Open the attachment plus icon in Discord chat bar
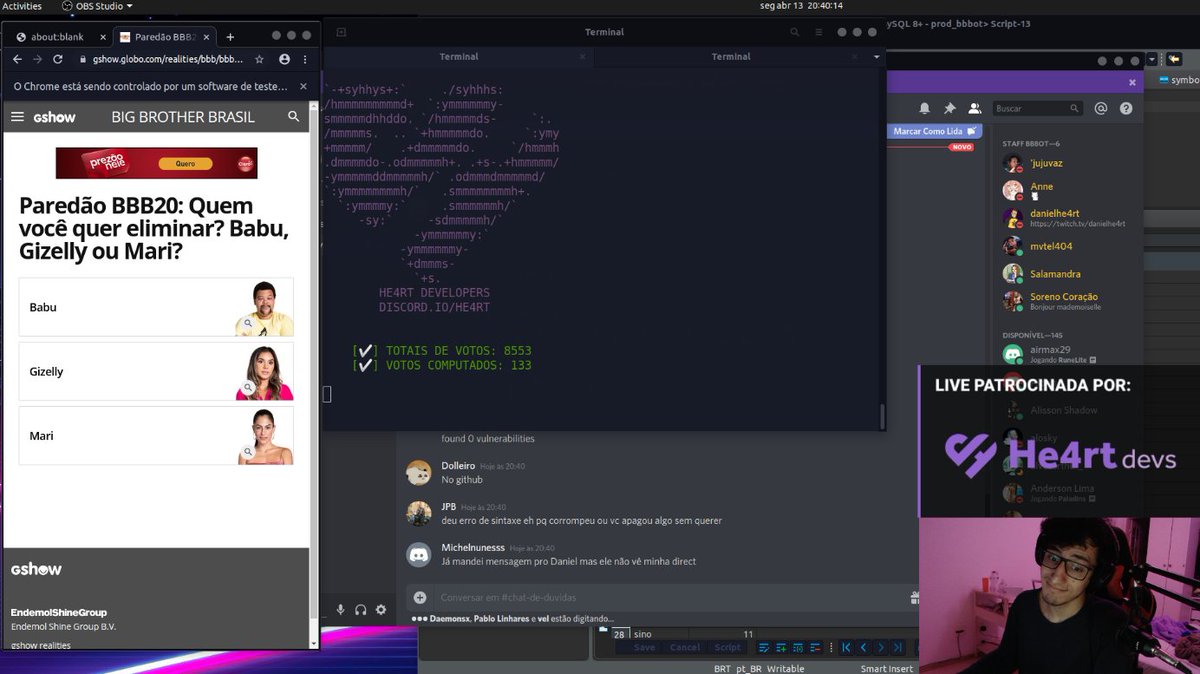The width and height of the screenshot is (1200, 674). point(419,598)
